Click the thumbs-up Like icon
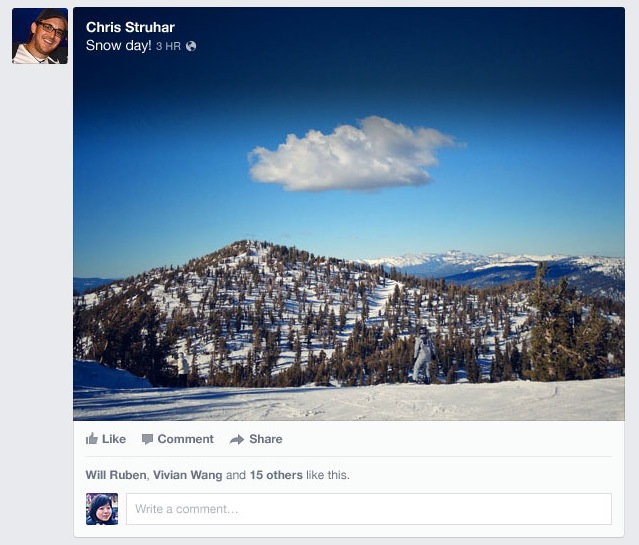This screenshot has height=545, width=639. [92, 439]
